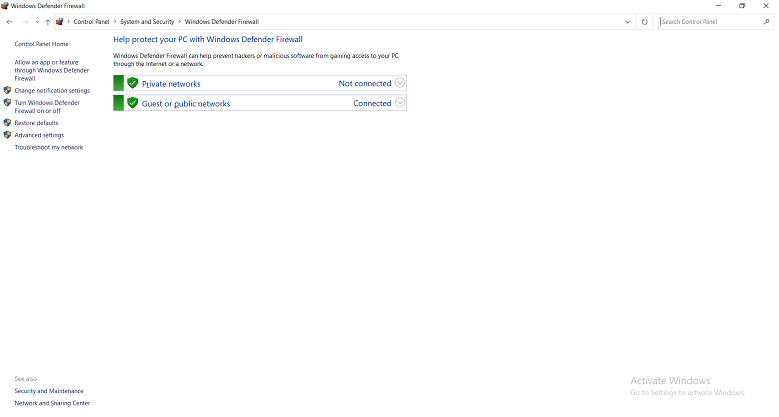Open Change notification settings

[x=52, y=90]
